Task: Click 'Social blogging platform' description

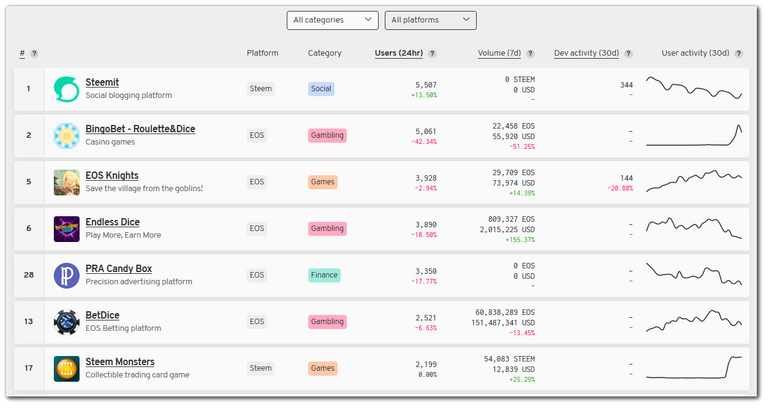Action: [x=129, y=95]
